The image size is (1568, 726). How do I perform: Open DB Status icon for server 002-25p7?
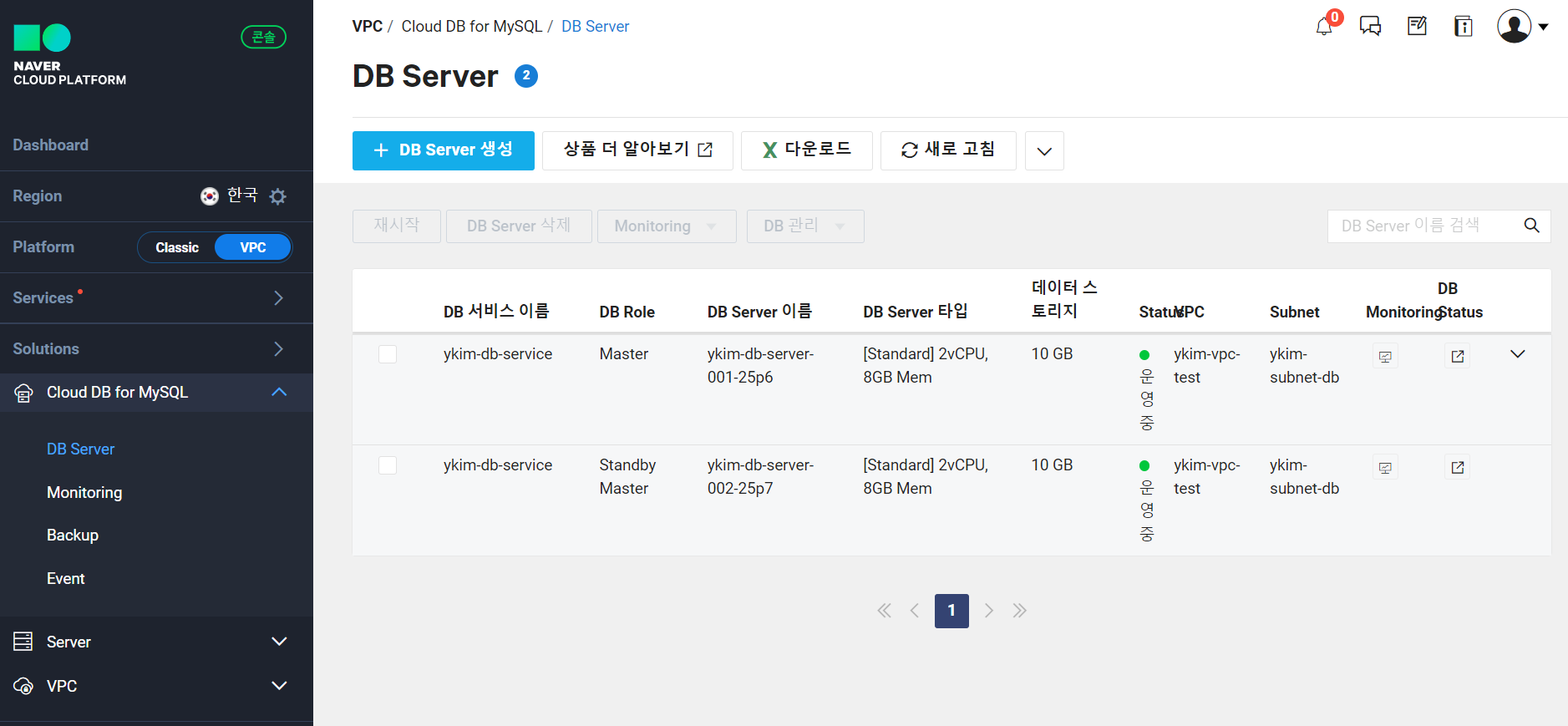pyautogui.click(x=1458, y=468)
